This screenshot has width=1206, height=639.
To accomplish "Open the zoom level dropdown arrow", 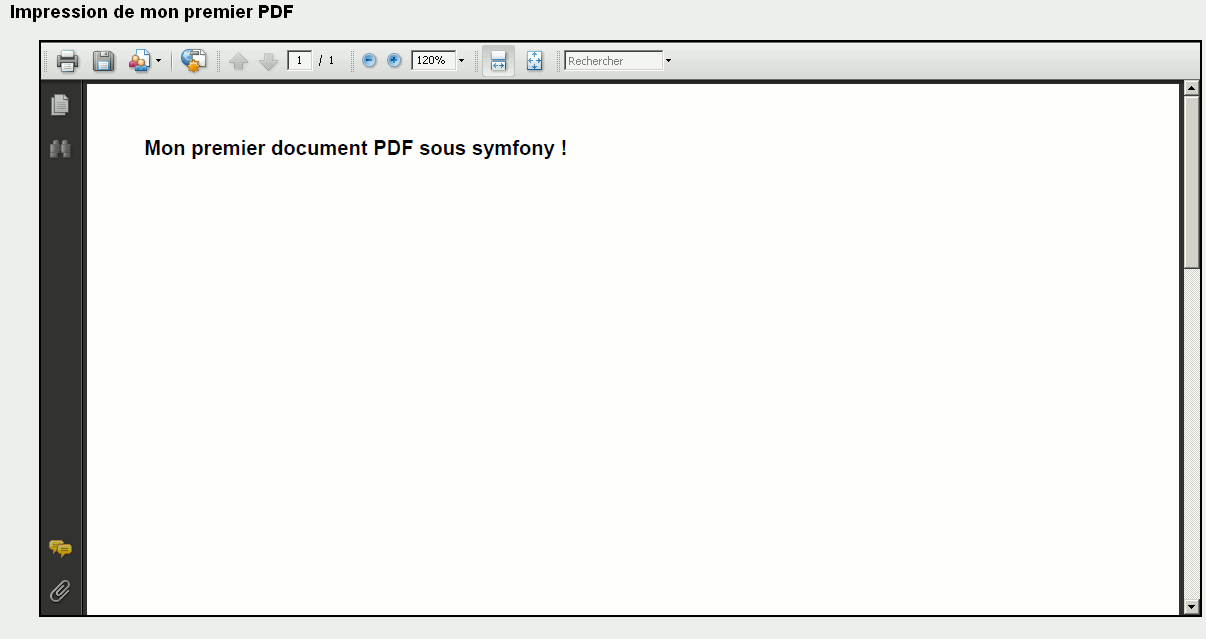I will (461, 61).
